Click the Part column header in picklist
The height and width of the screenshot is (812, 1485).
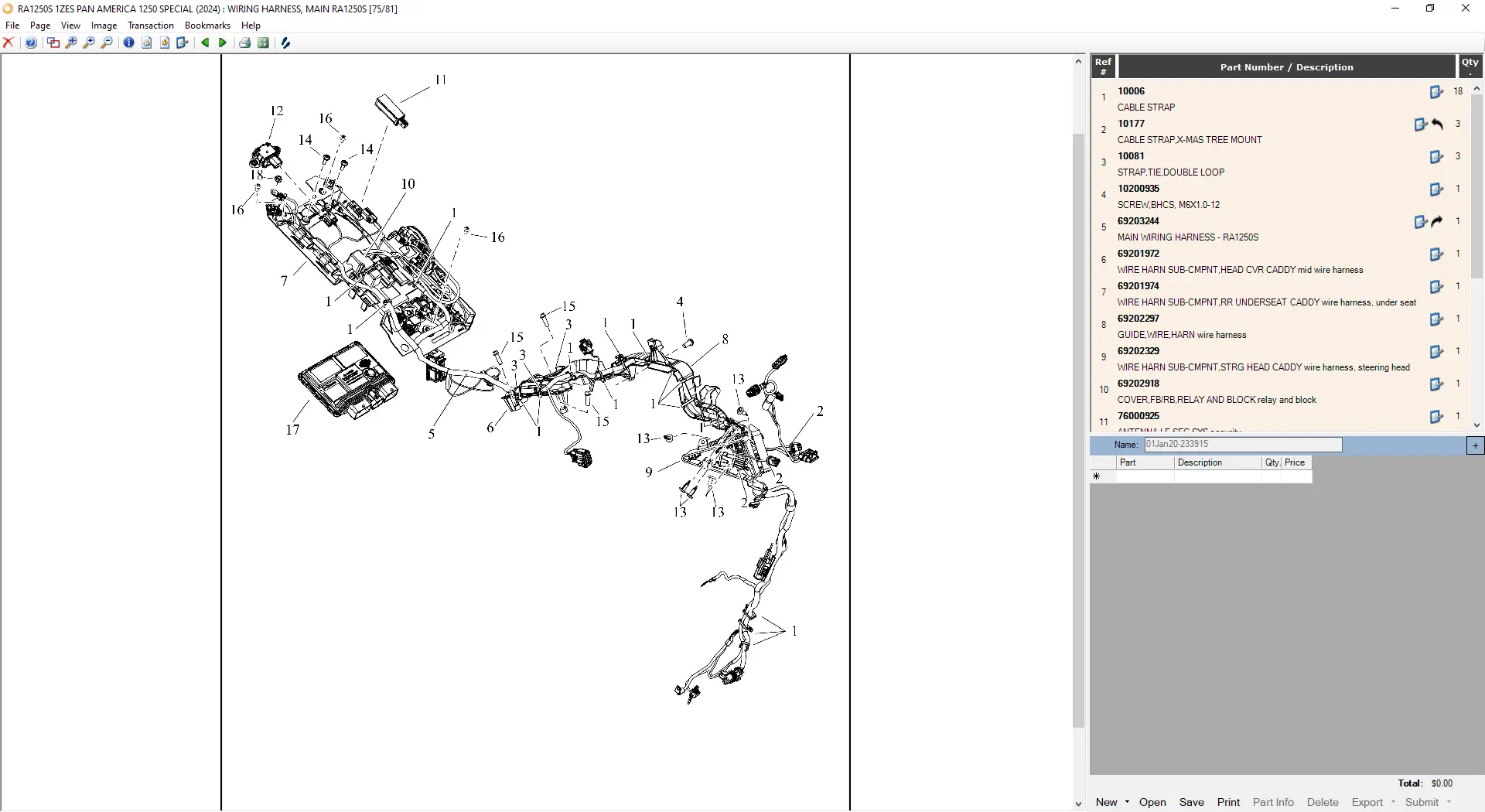[x=1145, y=462]
